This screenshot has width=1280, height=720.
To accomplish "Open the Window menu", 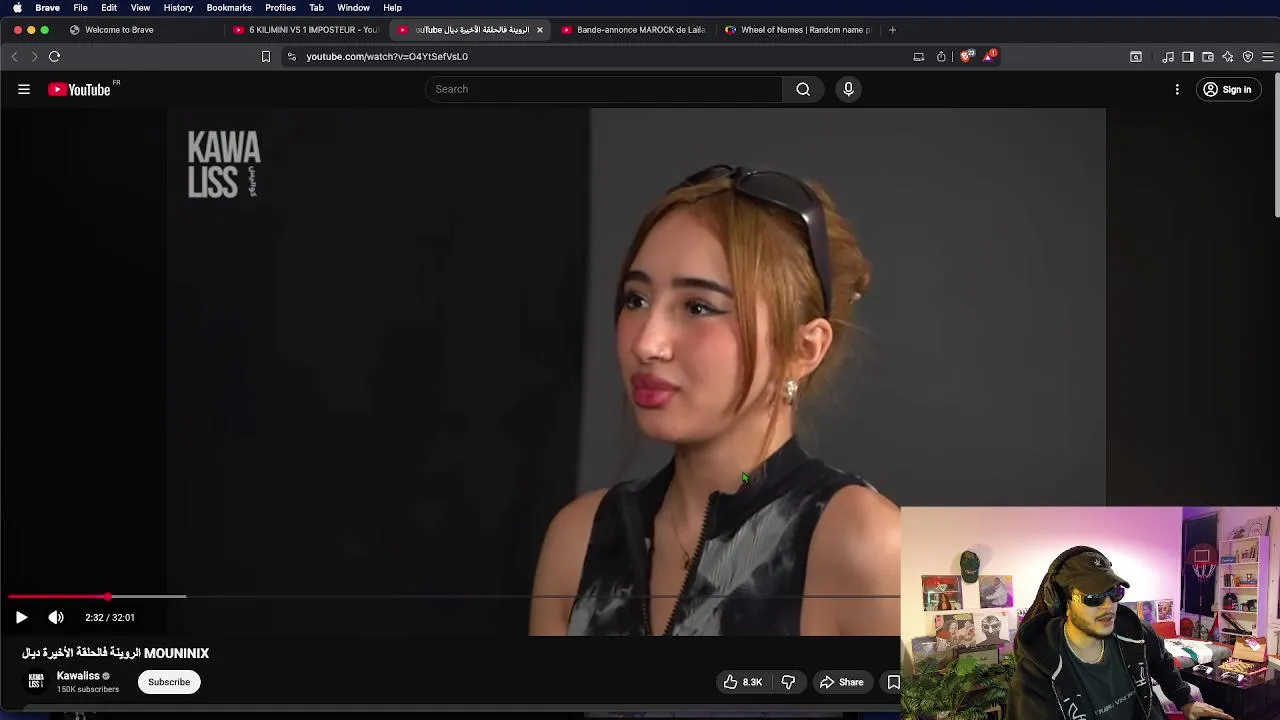I will pos(353,8).
